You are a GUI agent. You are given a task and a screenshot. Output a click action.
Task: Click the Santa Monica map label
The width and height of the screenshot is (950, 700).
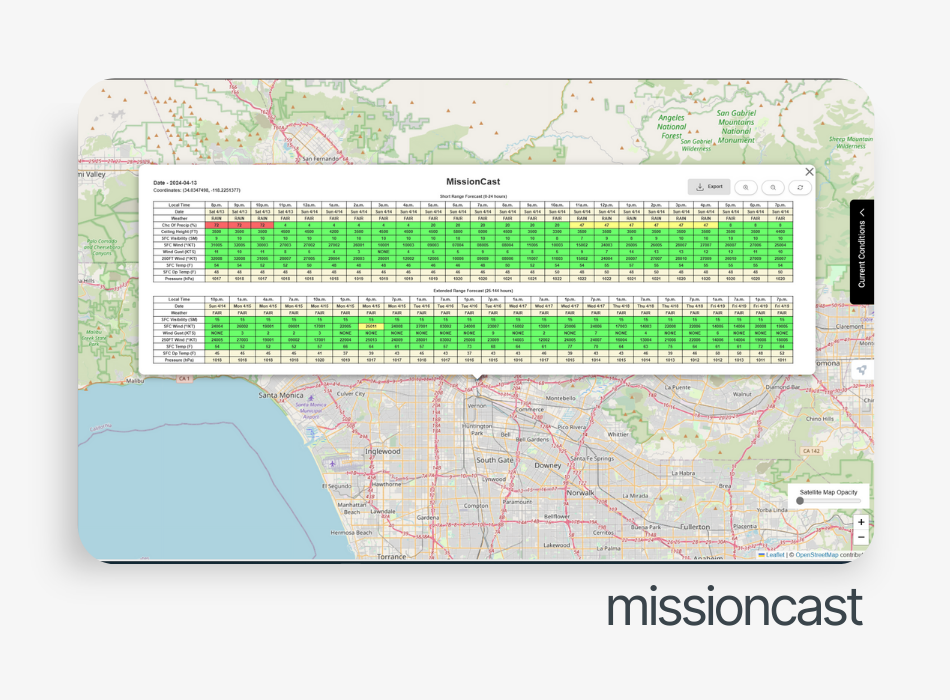pos(281,395)
